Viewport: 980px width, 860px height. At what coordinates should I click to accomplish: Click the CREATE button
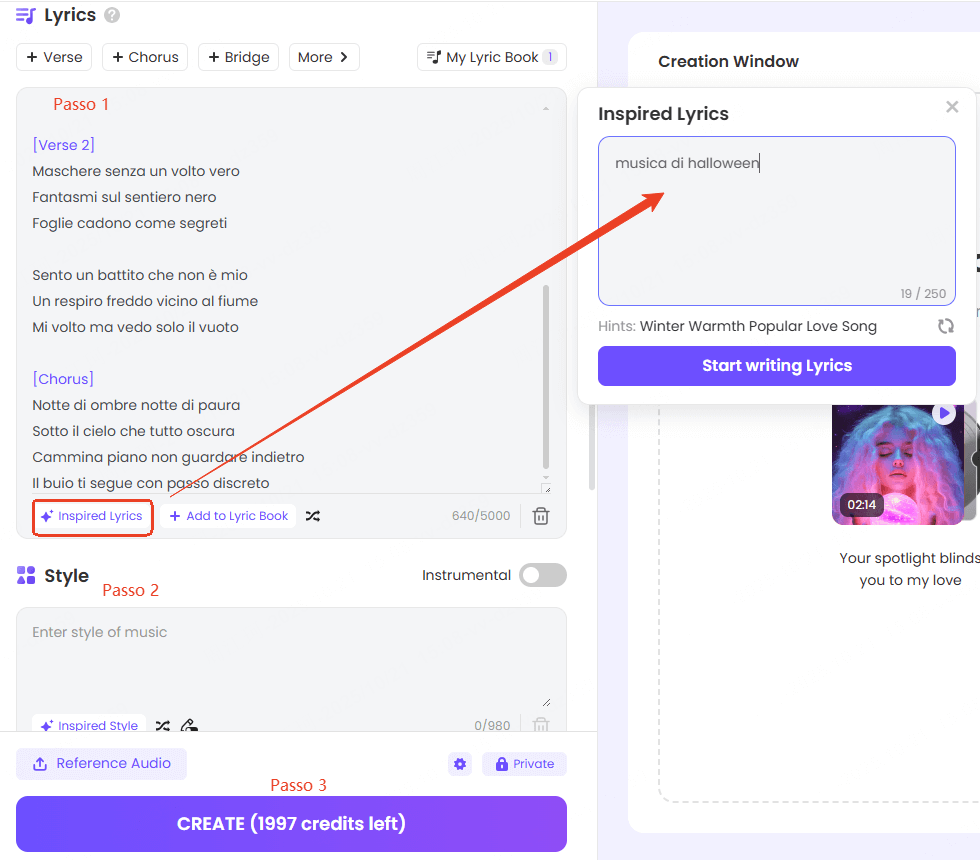[291, 824]
